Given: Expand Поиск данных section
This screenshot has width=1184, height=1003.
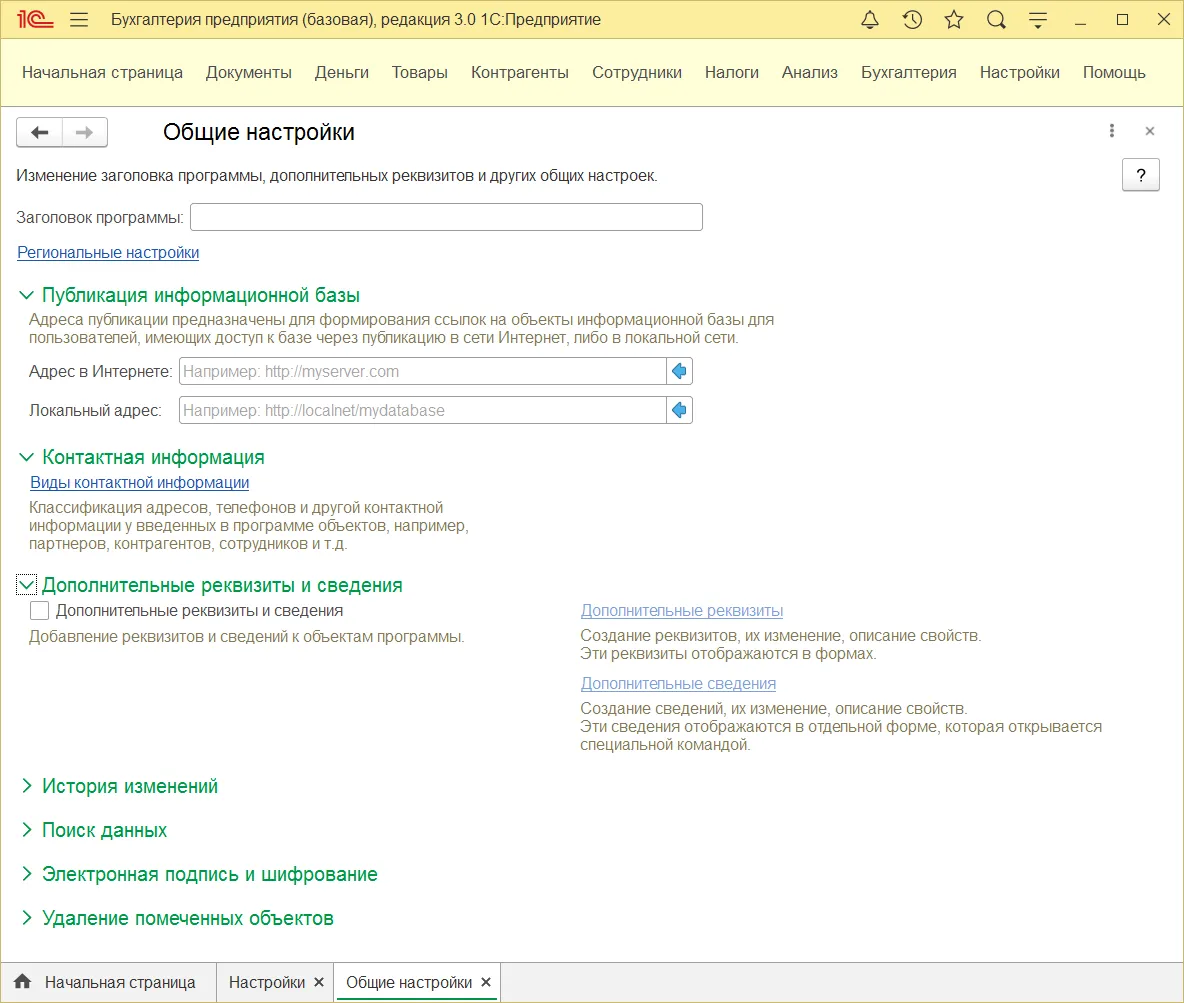Looking at the screenshot, I should [26, 830].
